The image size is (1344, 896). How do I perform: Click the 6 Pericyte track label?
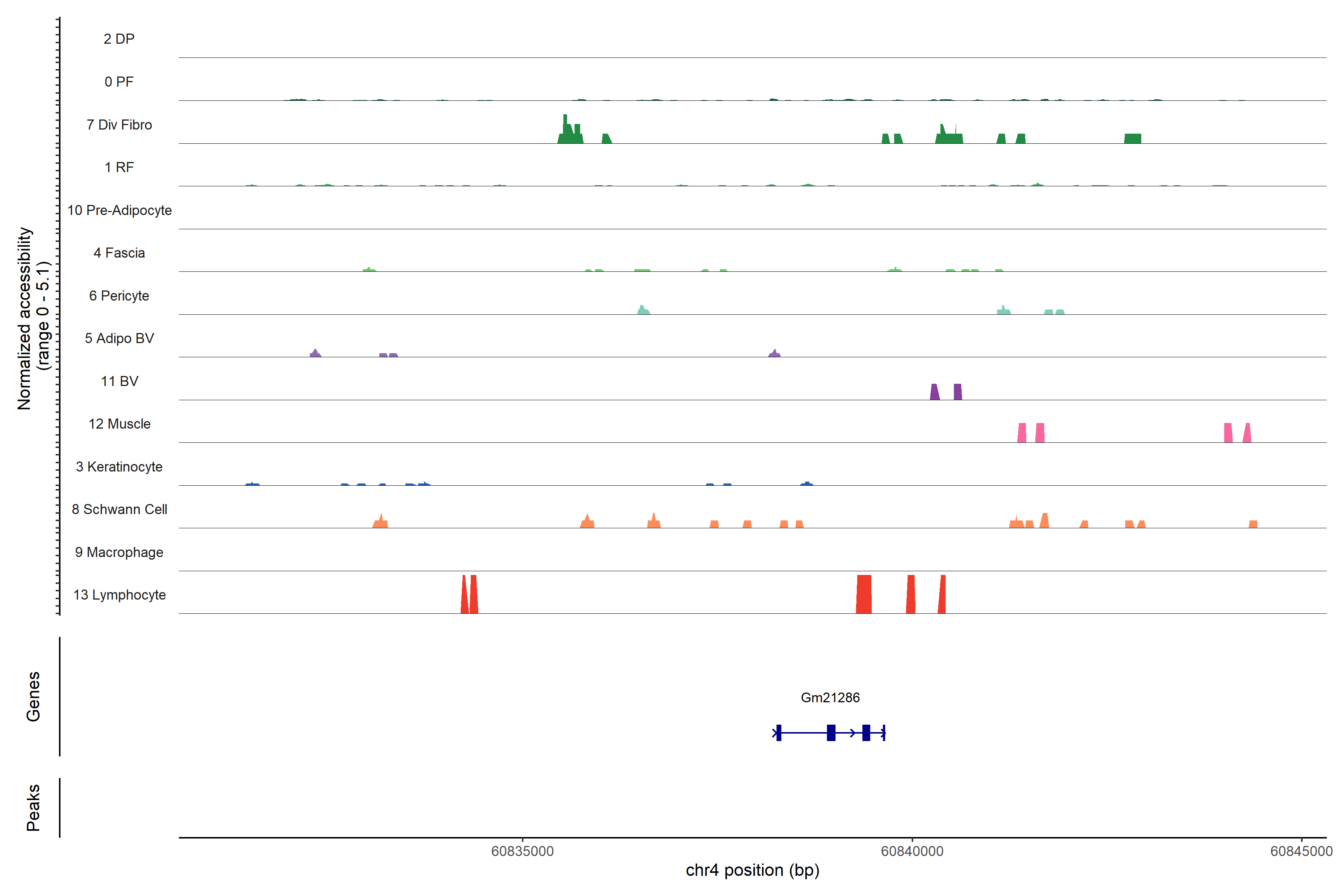[119, 295]
